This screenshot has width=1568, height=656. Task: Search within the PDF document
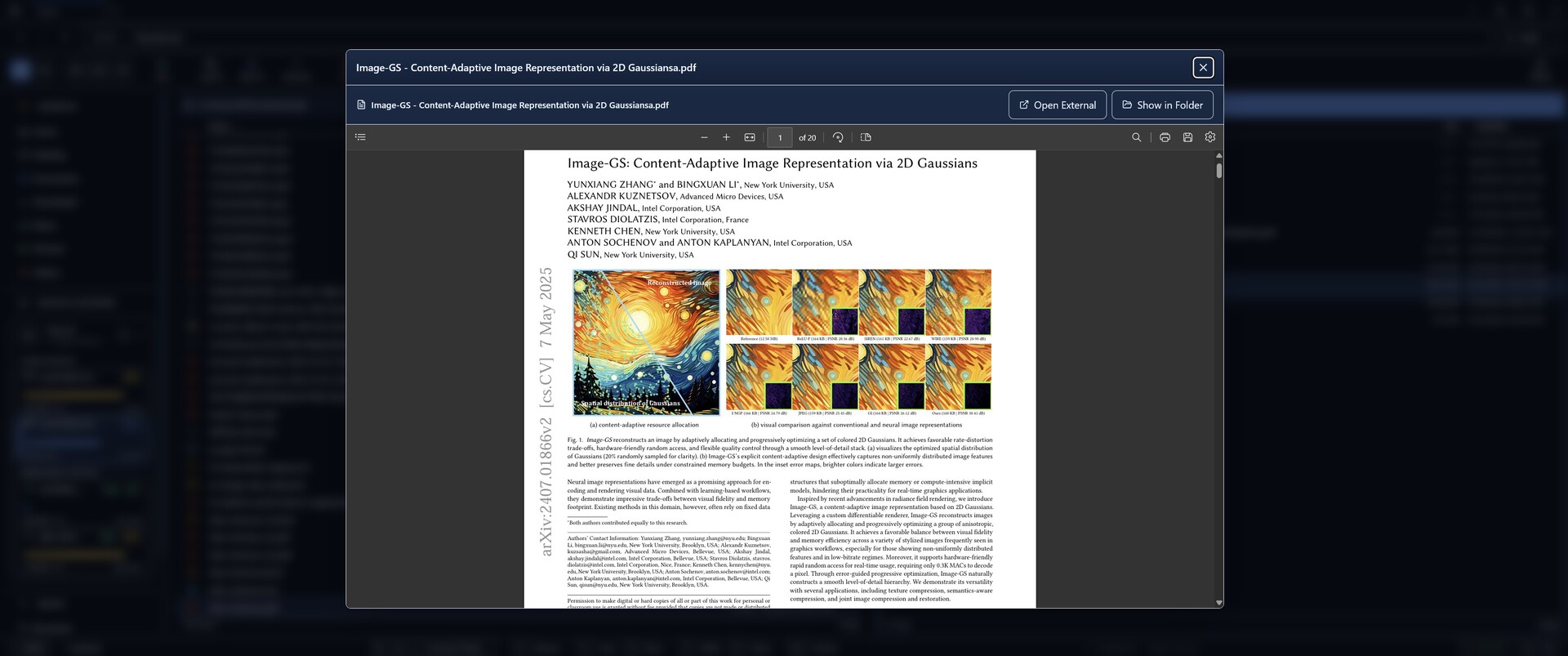pos(1136,137)
